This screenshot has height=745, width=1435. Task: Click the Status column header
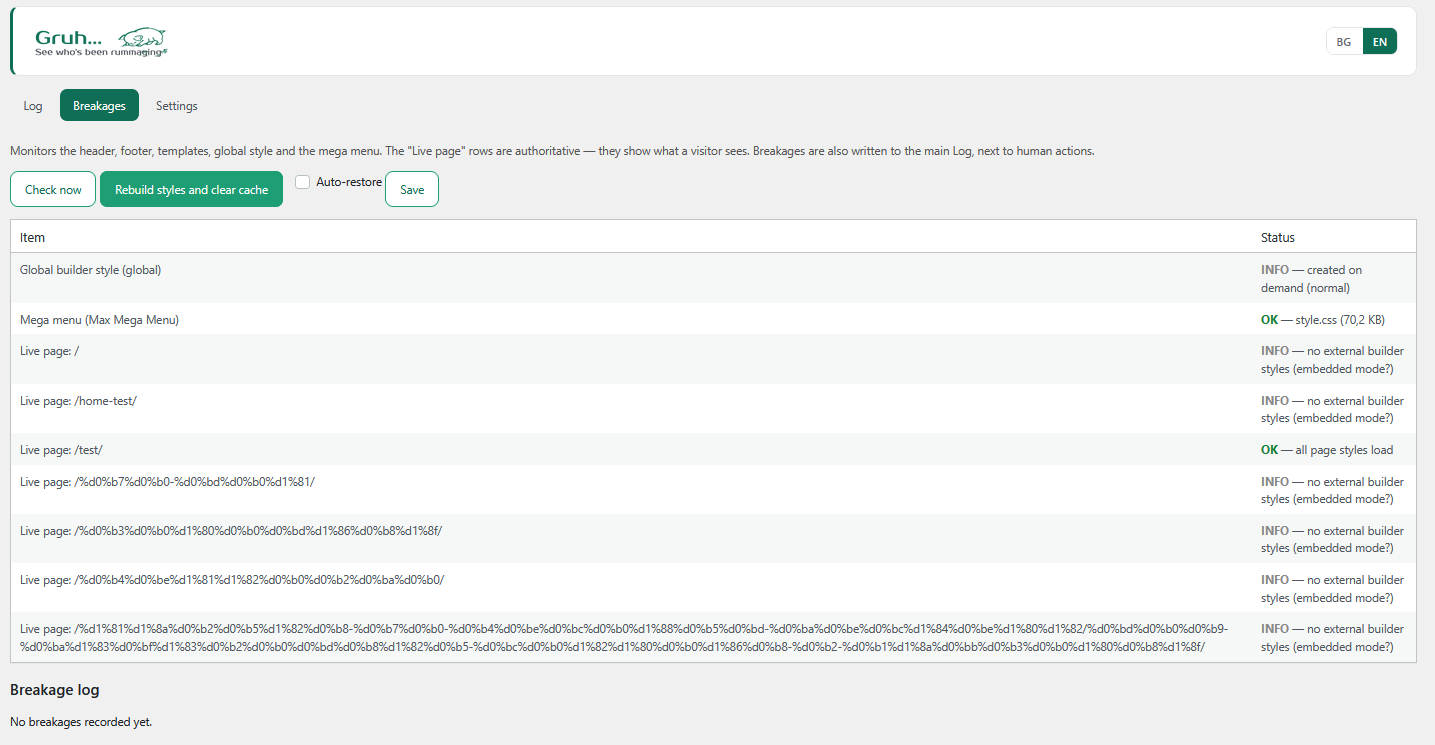[x=1278, y=238]
